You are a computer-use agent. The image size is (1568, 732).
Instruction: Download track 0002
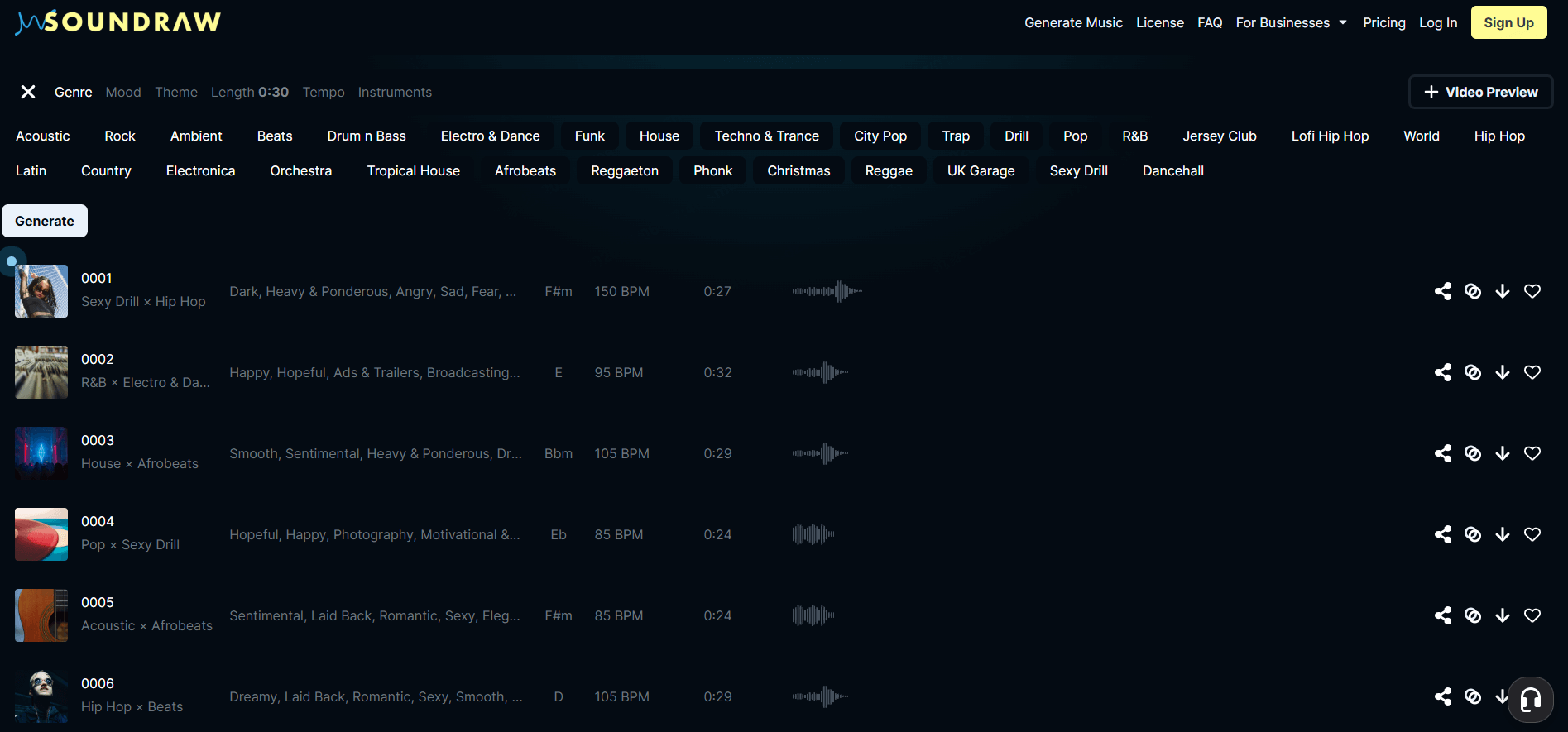(x=1502, y=372)
